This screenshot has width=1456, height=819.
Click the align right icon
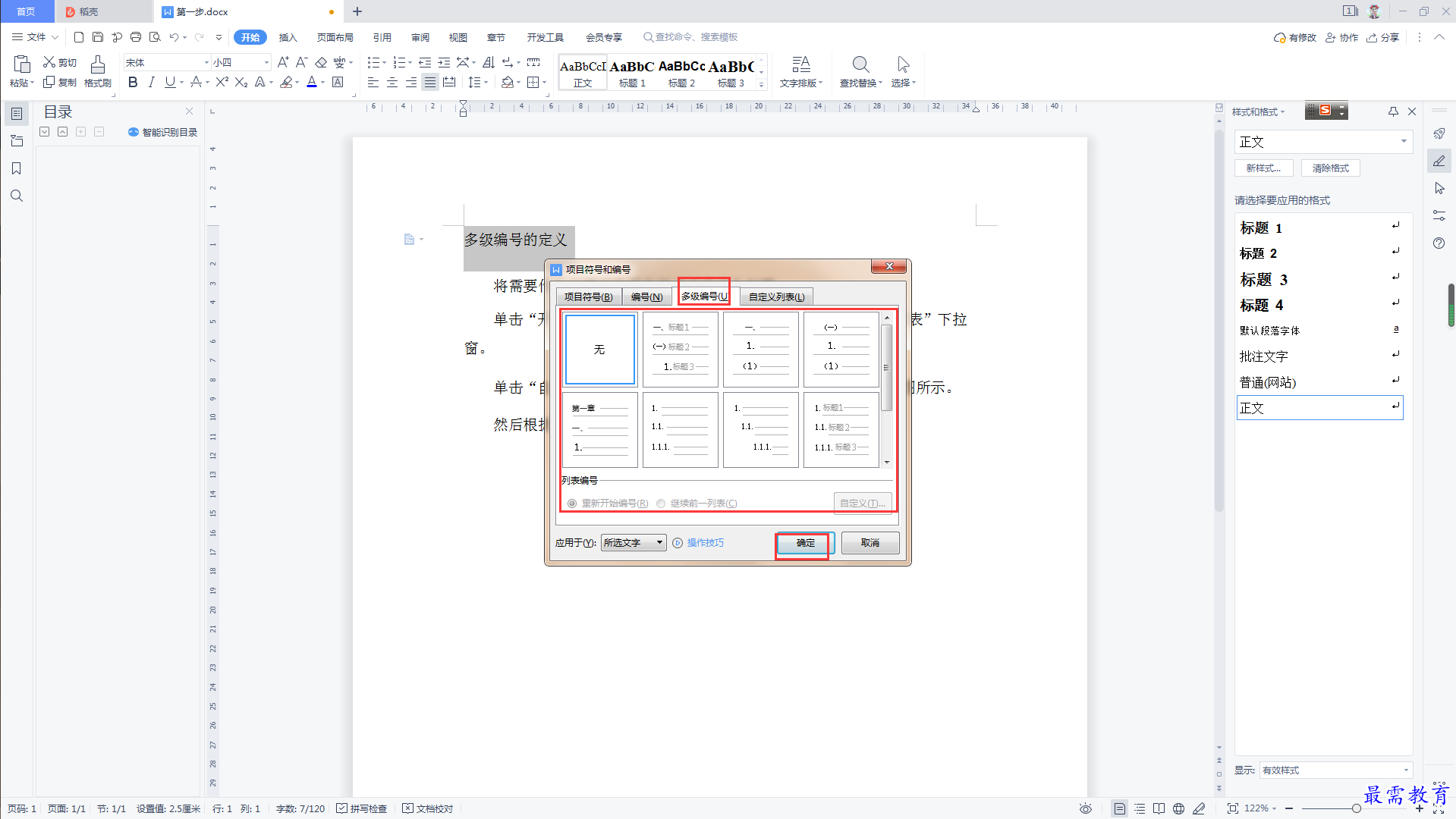pos(411,82)
